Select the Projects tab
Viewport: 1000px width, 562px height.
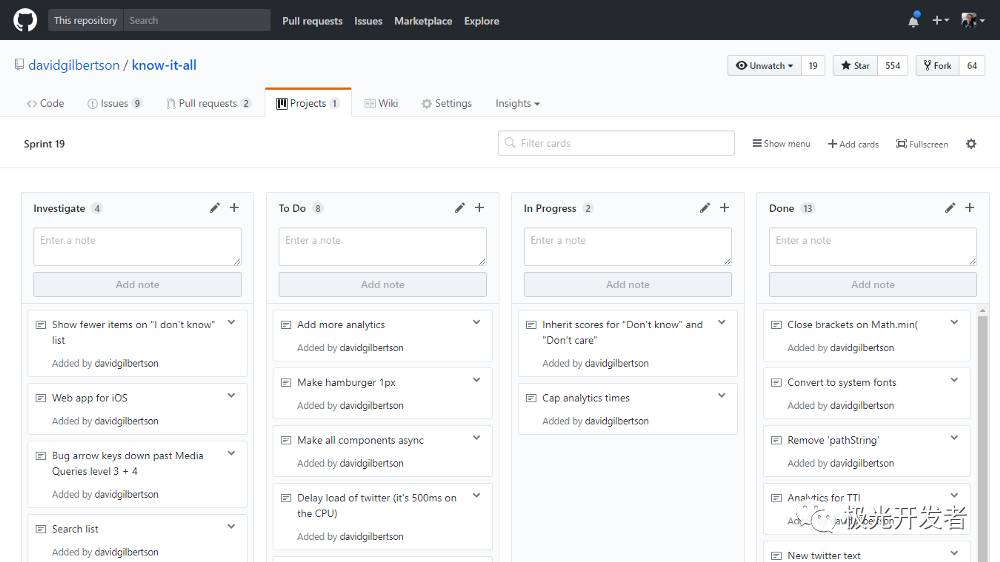click(x=307, y=103)
